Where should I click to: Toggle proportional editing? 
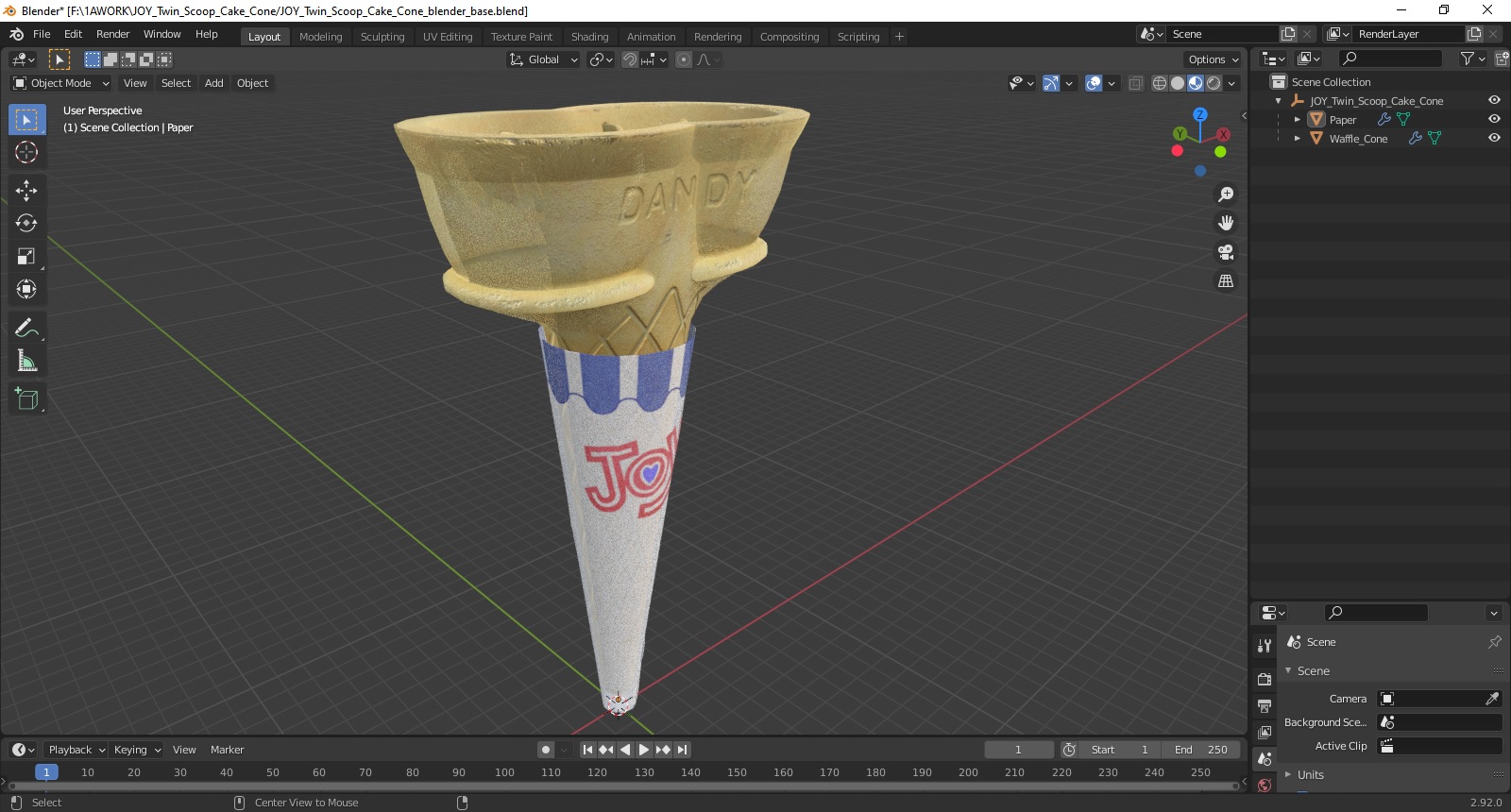tap(684, 59)
